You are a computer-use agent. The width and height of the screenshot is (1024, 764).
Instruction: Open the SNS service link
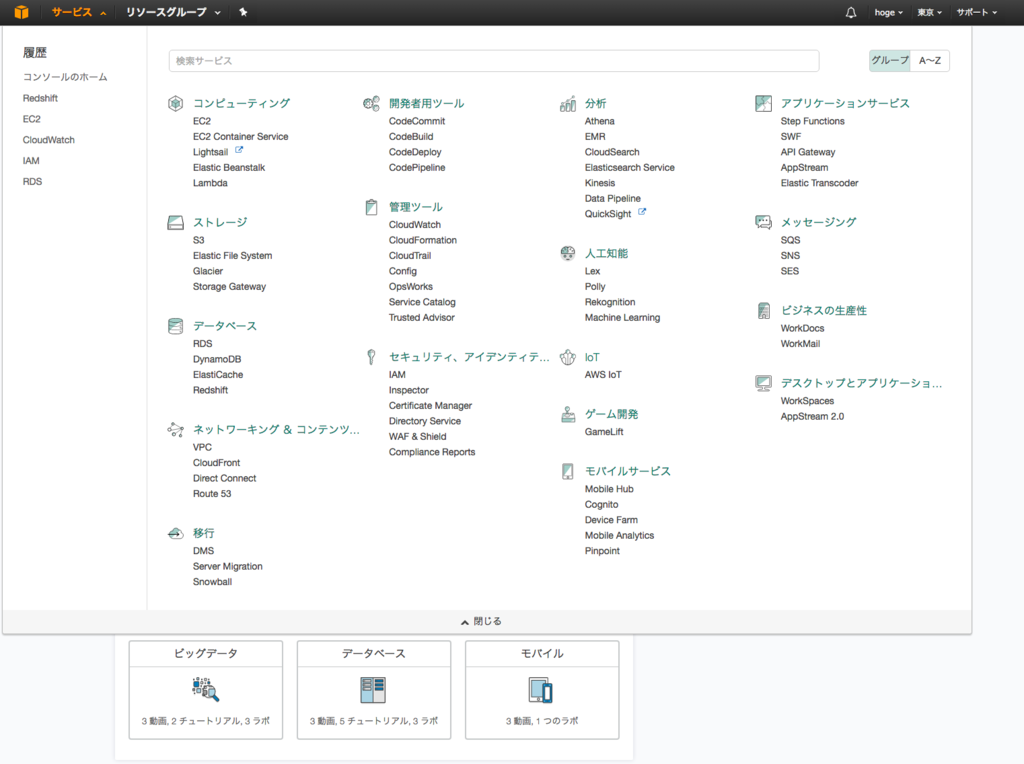coord(790,256)
